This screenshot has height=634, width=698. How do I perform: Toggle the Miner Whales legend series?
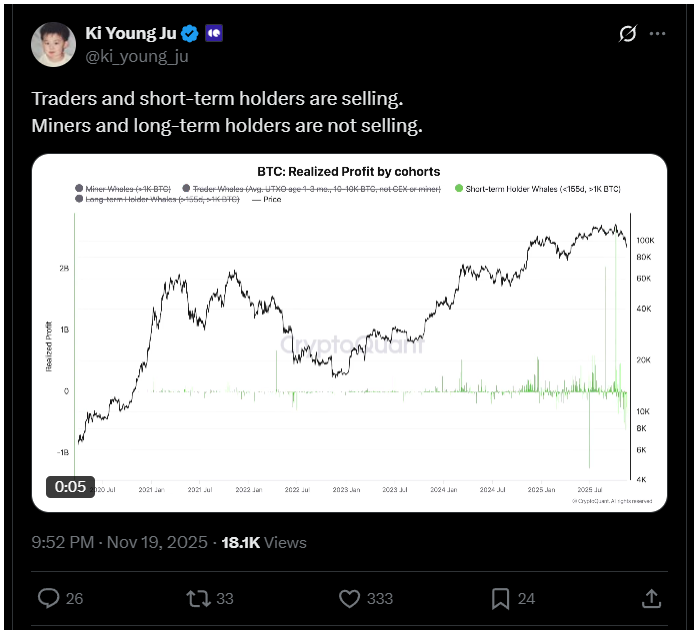click(118, 188)
